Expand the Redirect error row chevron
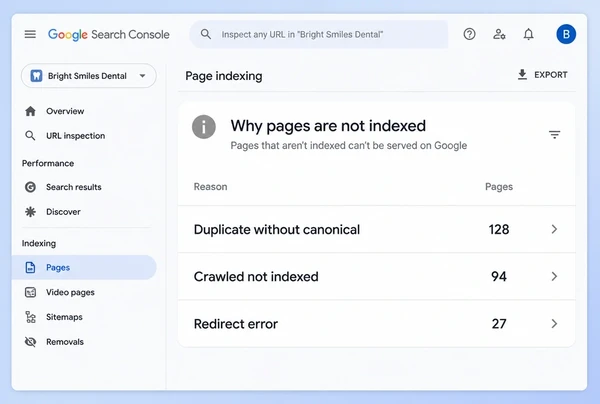 (x=554, y=324)
